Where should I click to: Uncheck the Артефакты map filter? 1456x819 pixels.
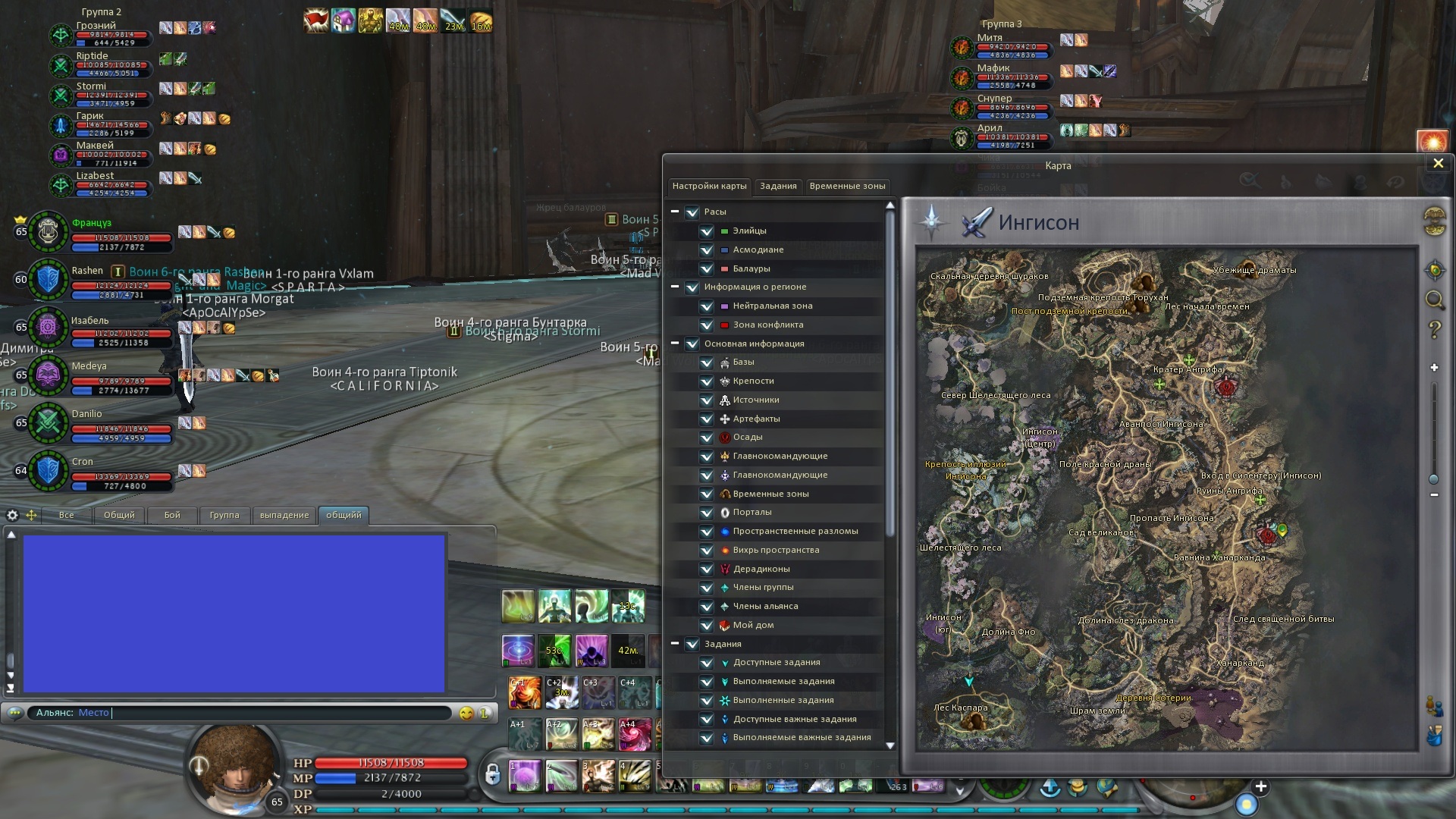click(x=706, y=419)
